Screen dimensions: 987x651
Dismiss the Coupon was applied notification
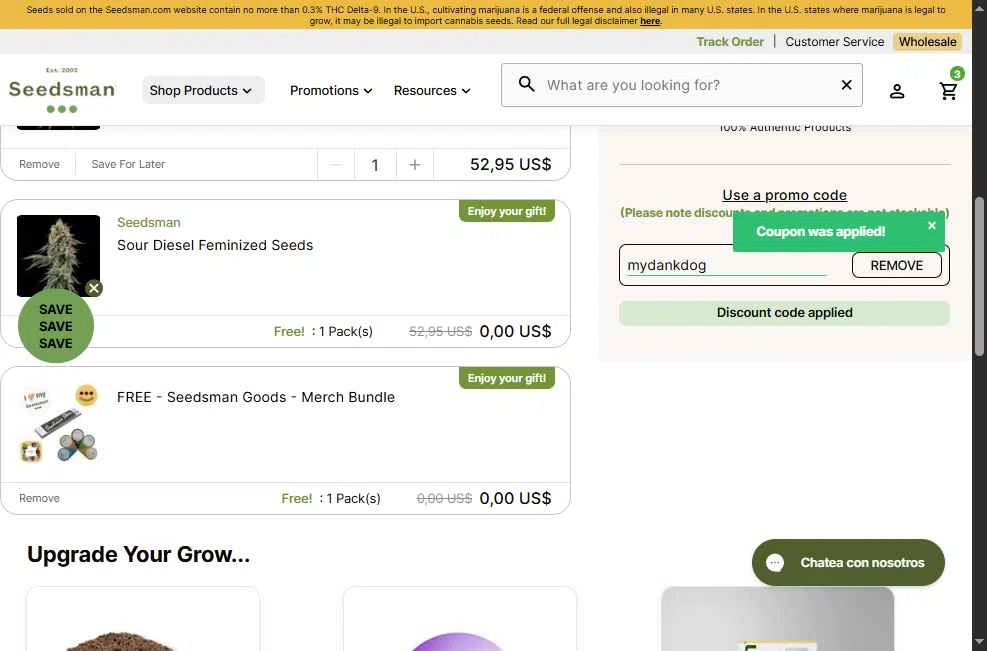coord(932,225)
